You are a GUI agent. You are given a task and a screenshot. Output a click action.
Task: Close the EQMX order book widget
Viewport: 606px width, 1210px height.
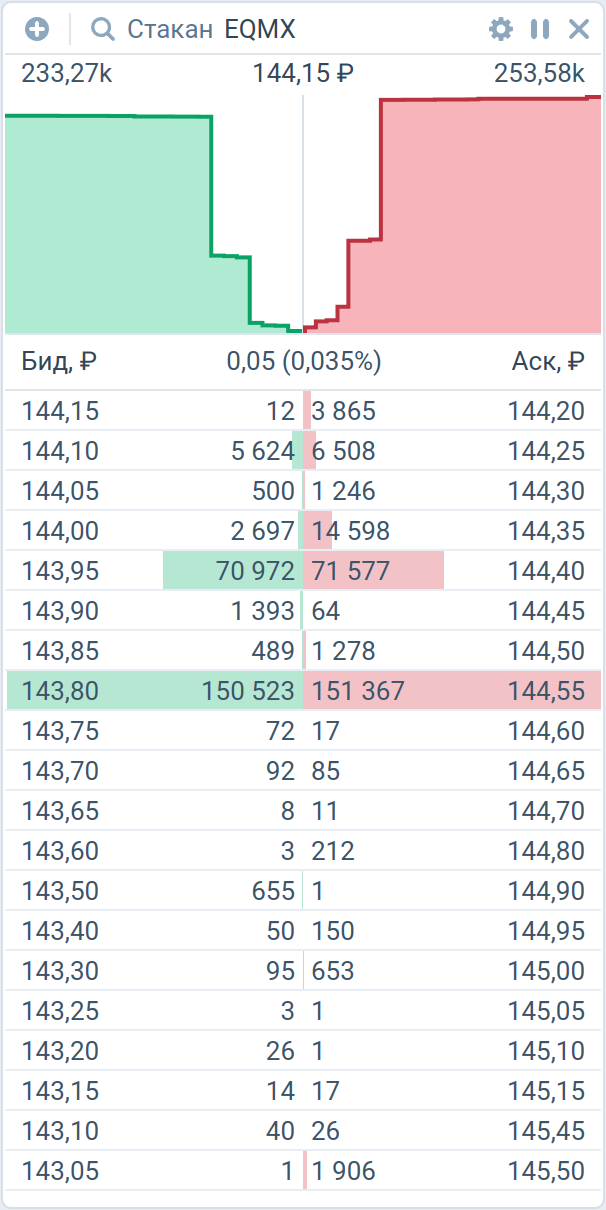[x=579, y=29]
